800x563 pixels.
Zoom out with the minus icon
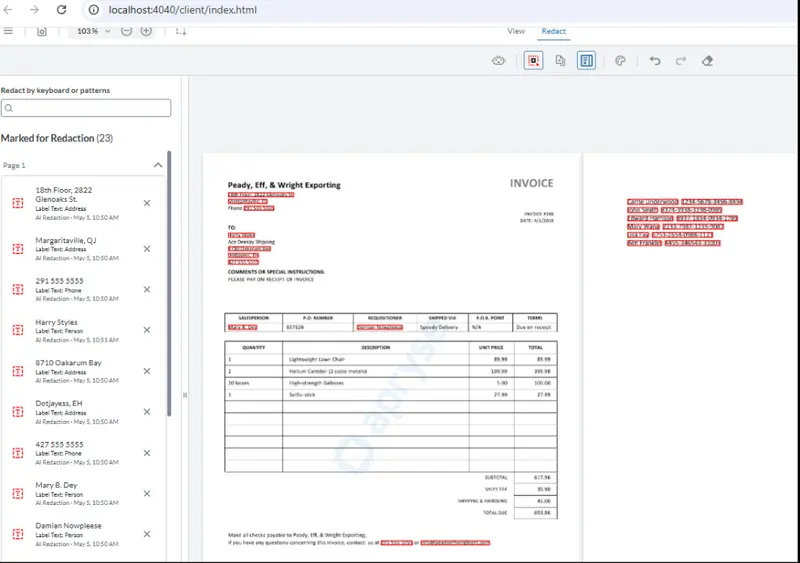tap(127, 31)
